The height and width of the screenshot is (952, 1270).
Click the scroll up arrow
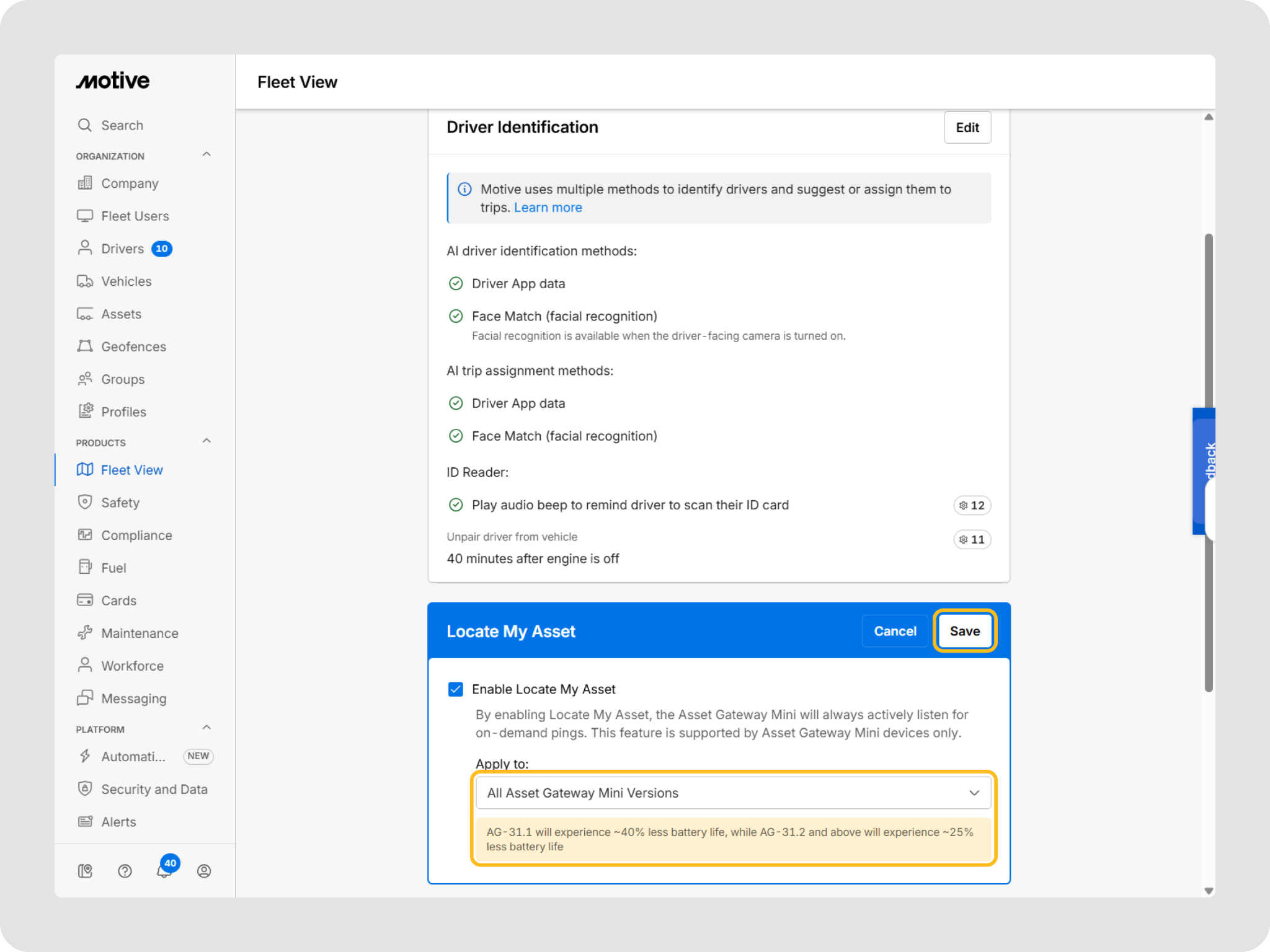point(1208,117)
